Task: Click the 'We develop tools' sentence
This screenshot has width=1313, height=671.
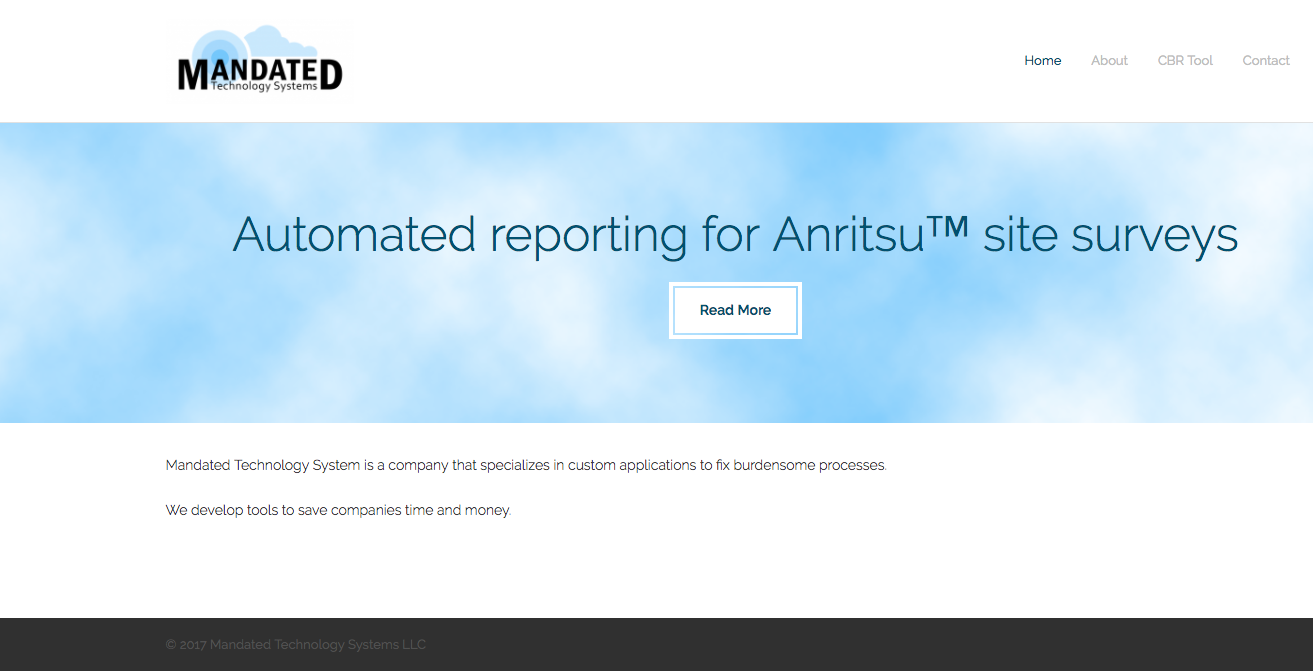Action: click(x=338, y=510)
